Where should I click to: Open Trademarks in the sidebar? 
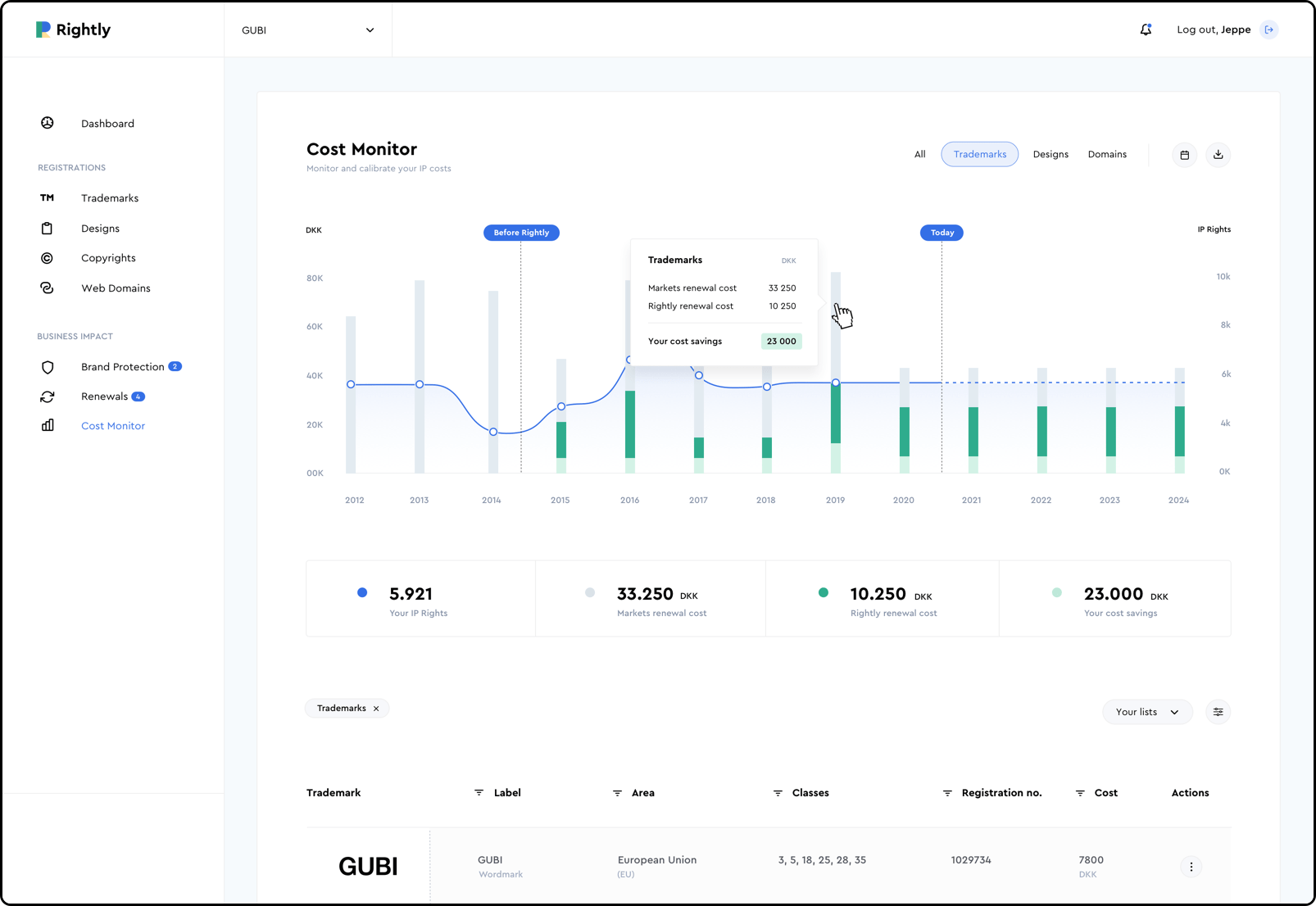coord(110,198)
